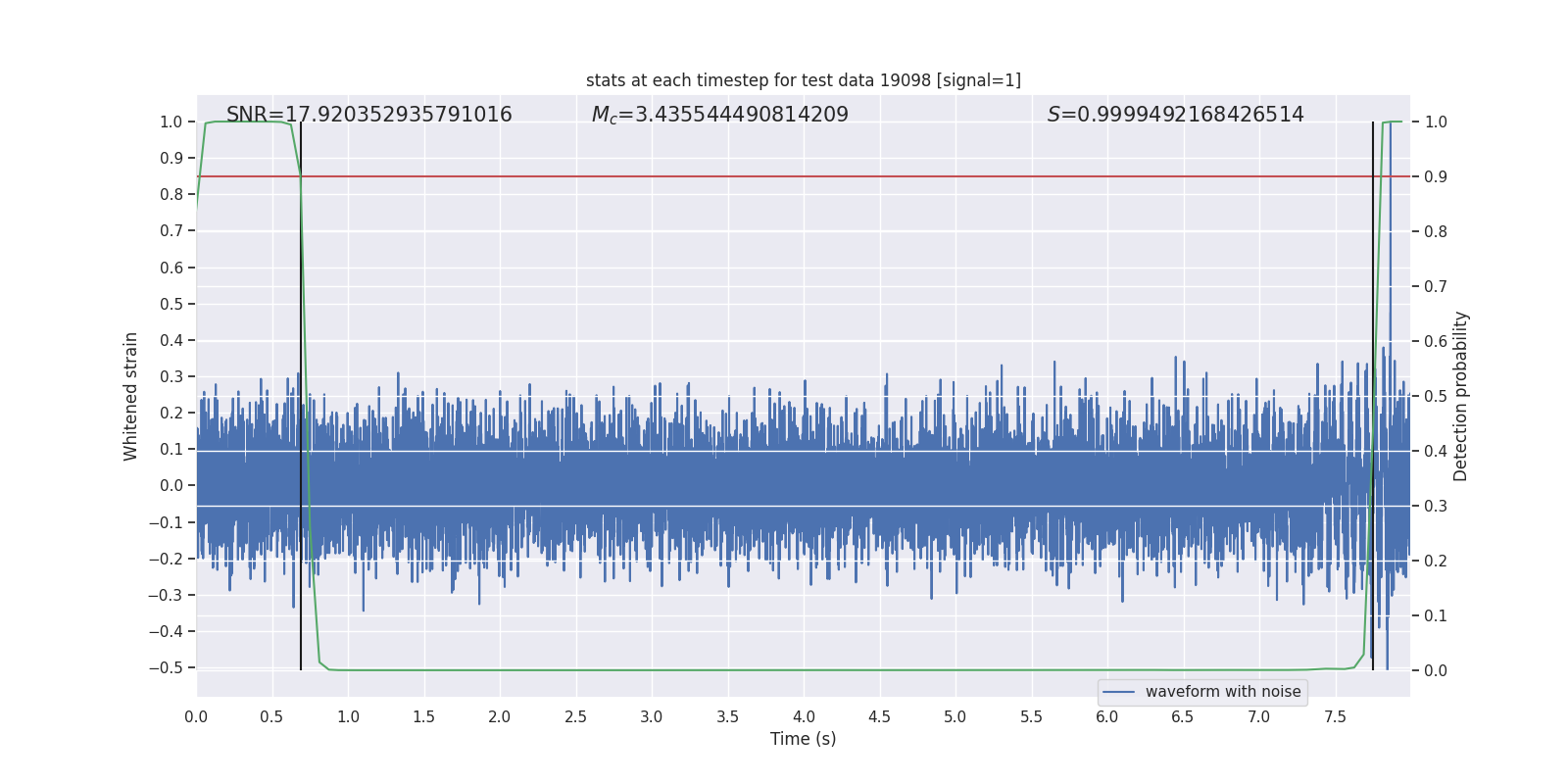Click x-axis tick label 2.5
Image resolution: width=1568 pixels, height=784 pixels.
(575, 717)
